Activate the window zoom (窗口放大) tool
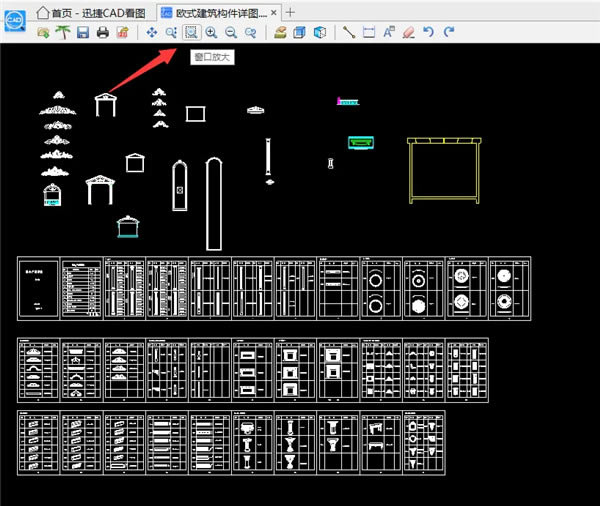 pos(191,33)
